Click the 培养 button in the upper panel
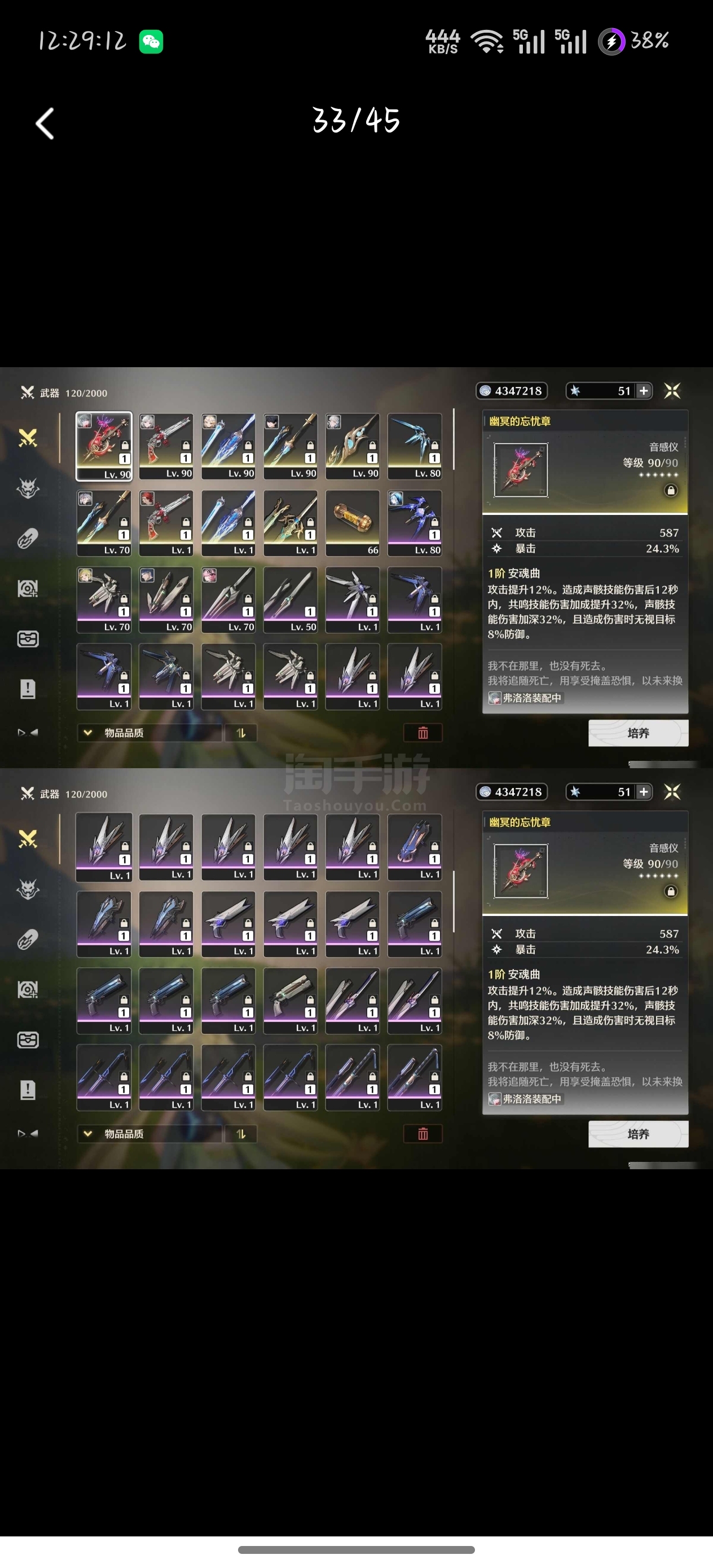This screenshot has width=713, height=1568. point(638,733)
